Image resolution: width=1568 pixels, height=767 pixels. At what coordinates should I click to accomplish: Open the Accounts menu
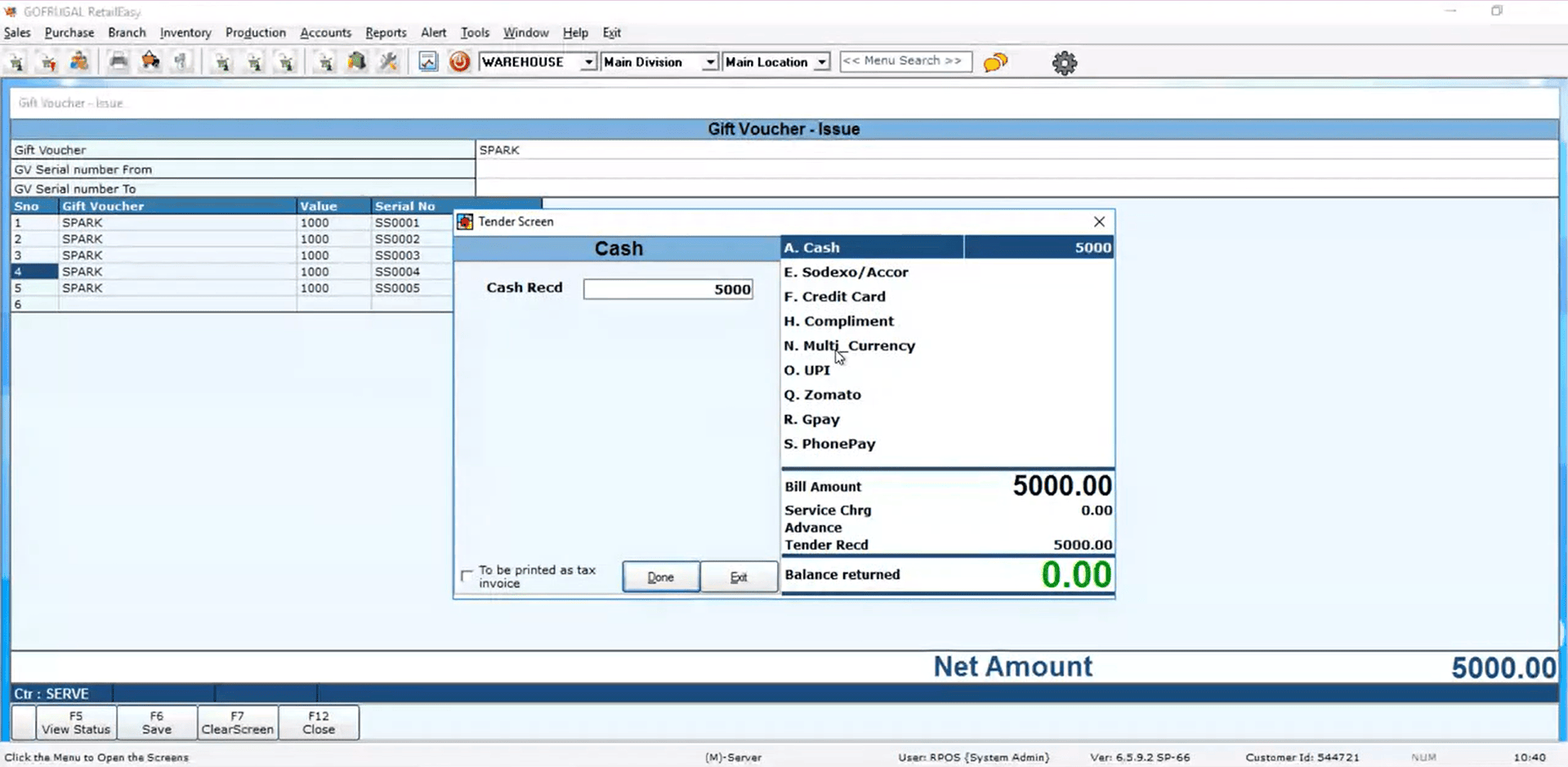tap(325, 33)
